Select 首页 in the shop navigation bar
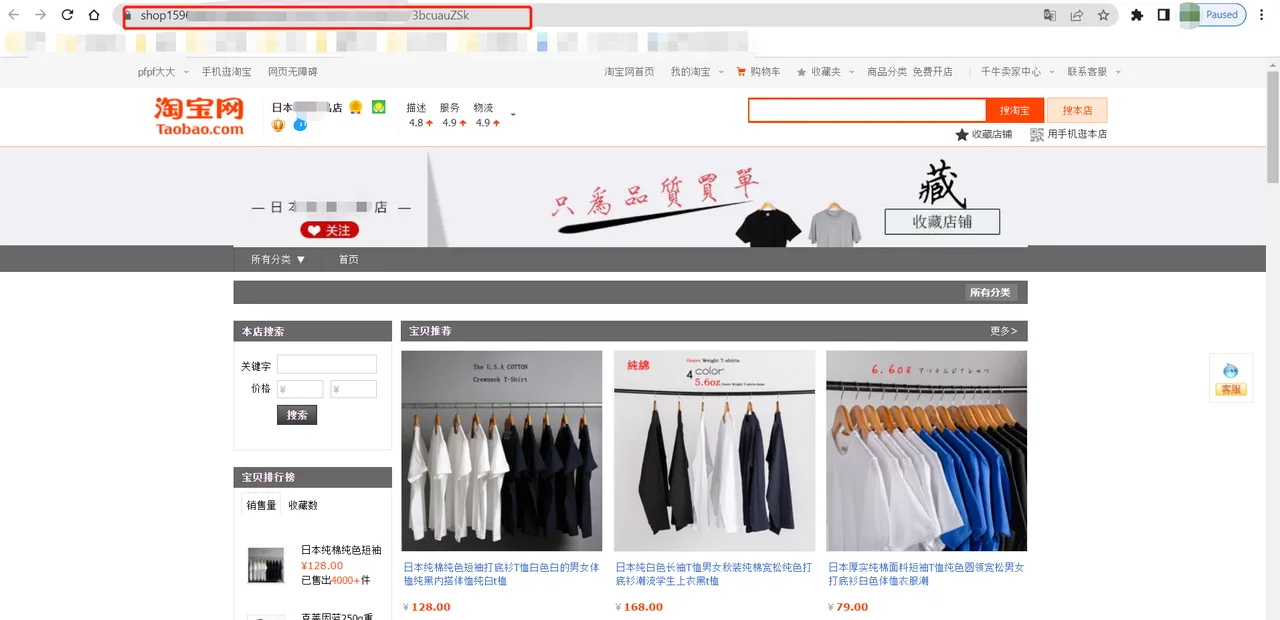 tap(348, 258)
